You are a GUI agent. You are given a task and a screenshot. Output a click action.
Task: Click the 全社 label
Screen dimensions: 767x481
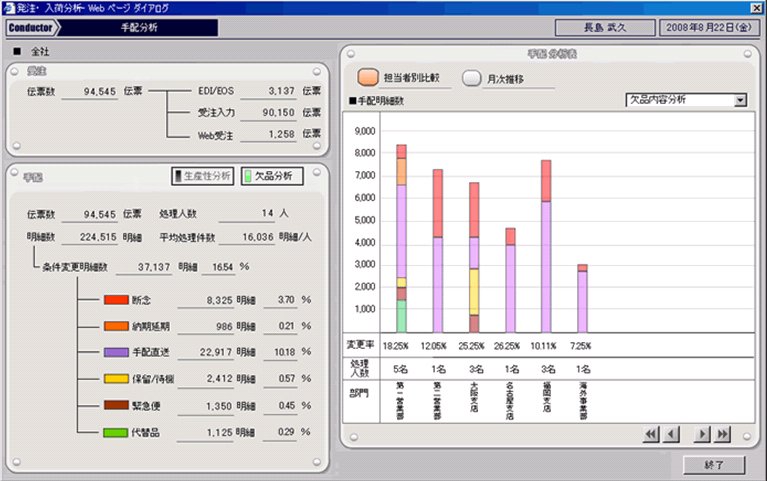pyautogui.click(x=41, y=51)
